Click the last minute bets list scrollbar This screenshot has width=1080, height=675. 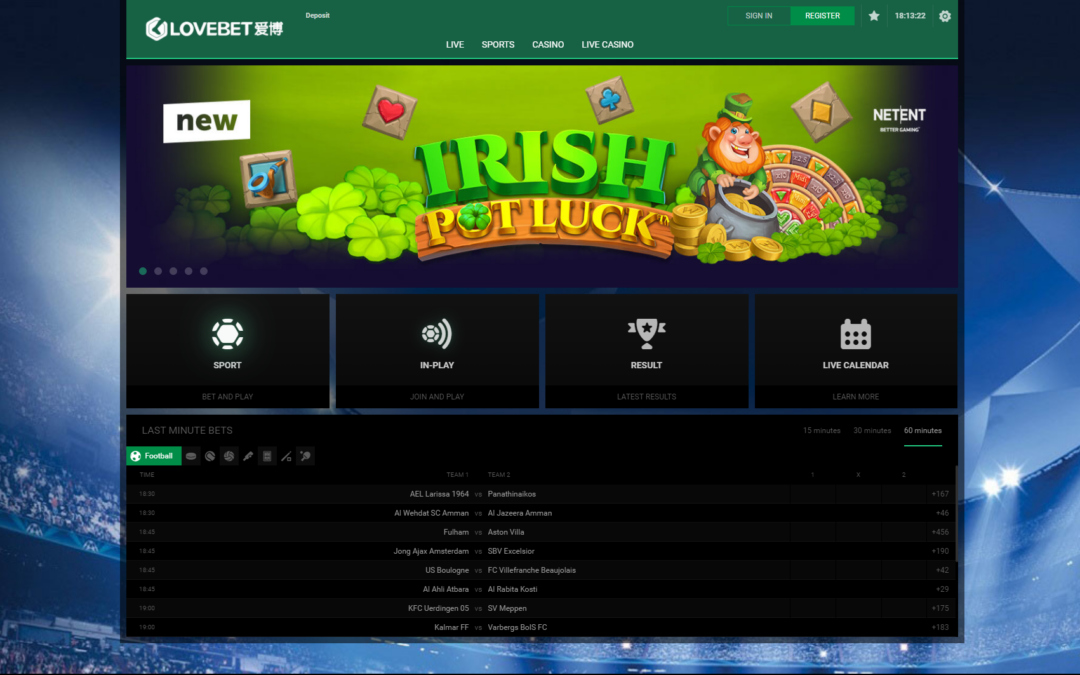(956, 513)
